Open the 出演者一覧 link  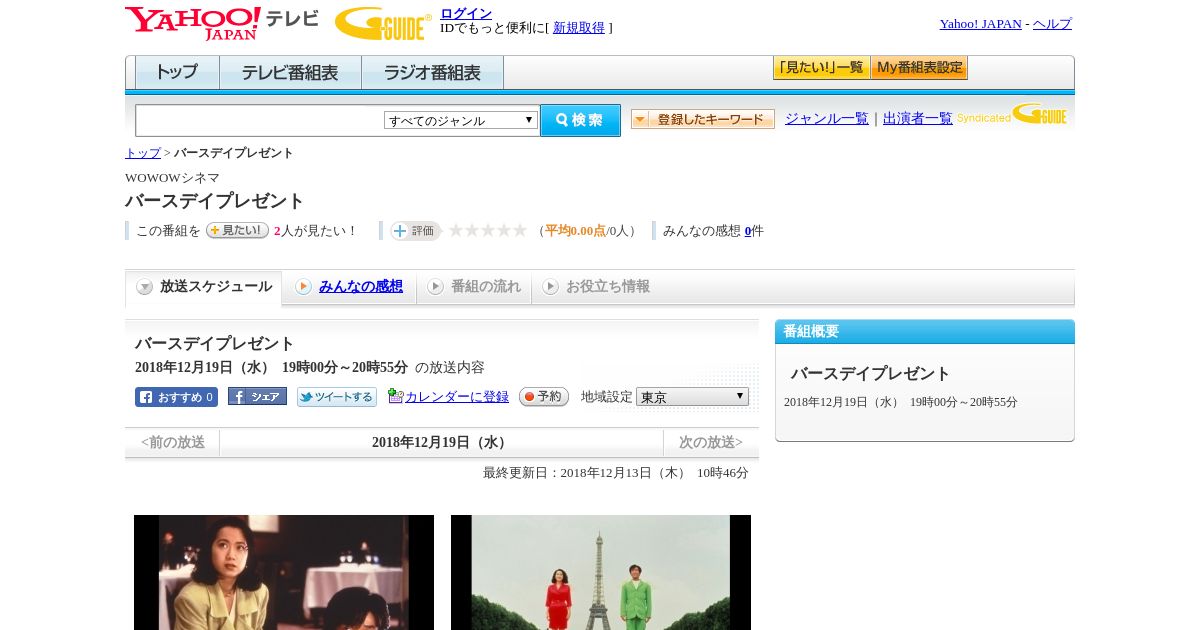tap(918, 119)
